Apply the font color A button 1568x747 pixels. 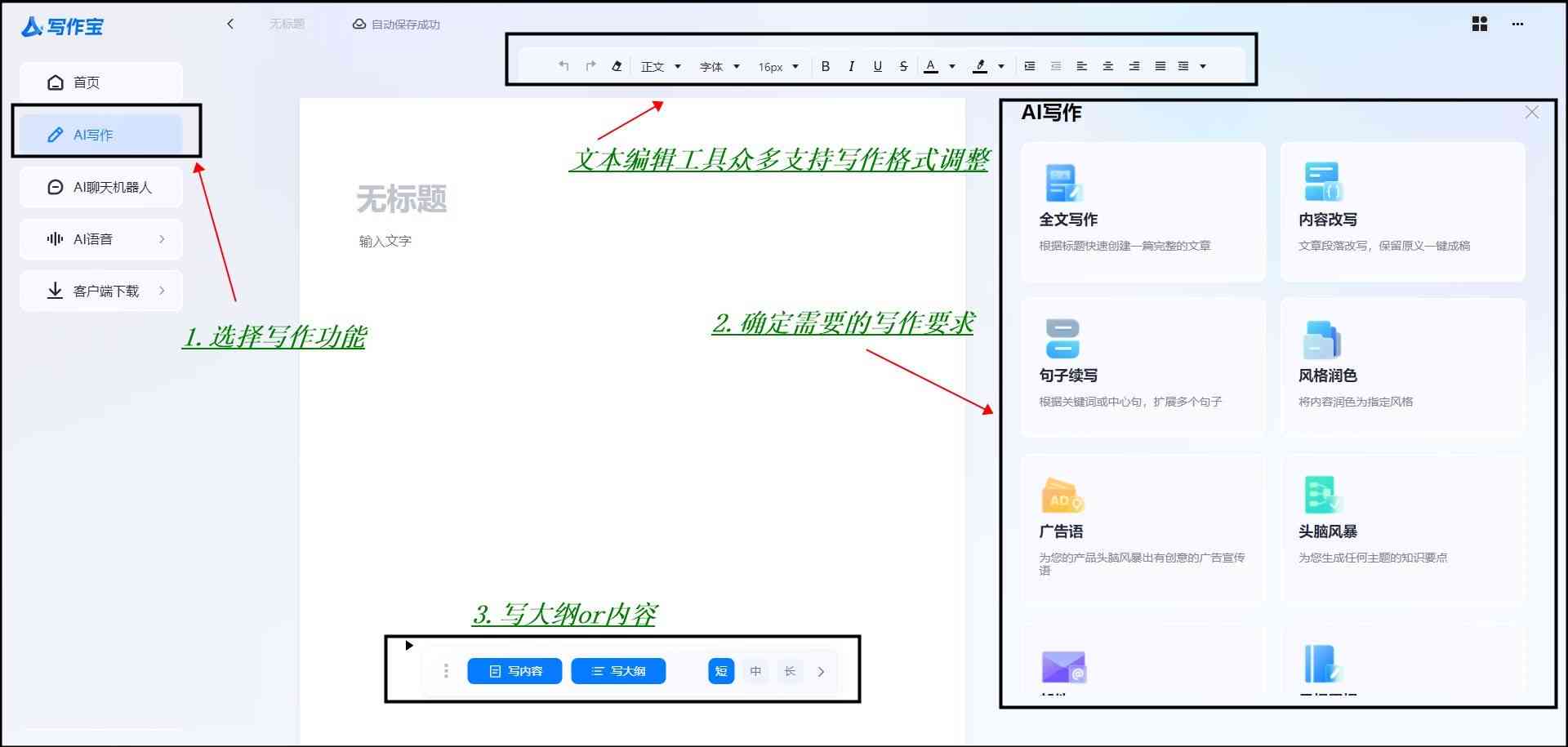pos(930,66)
